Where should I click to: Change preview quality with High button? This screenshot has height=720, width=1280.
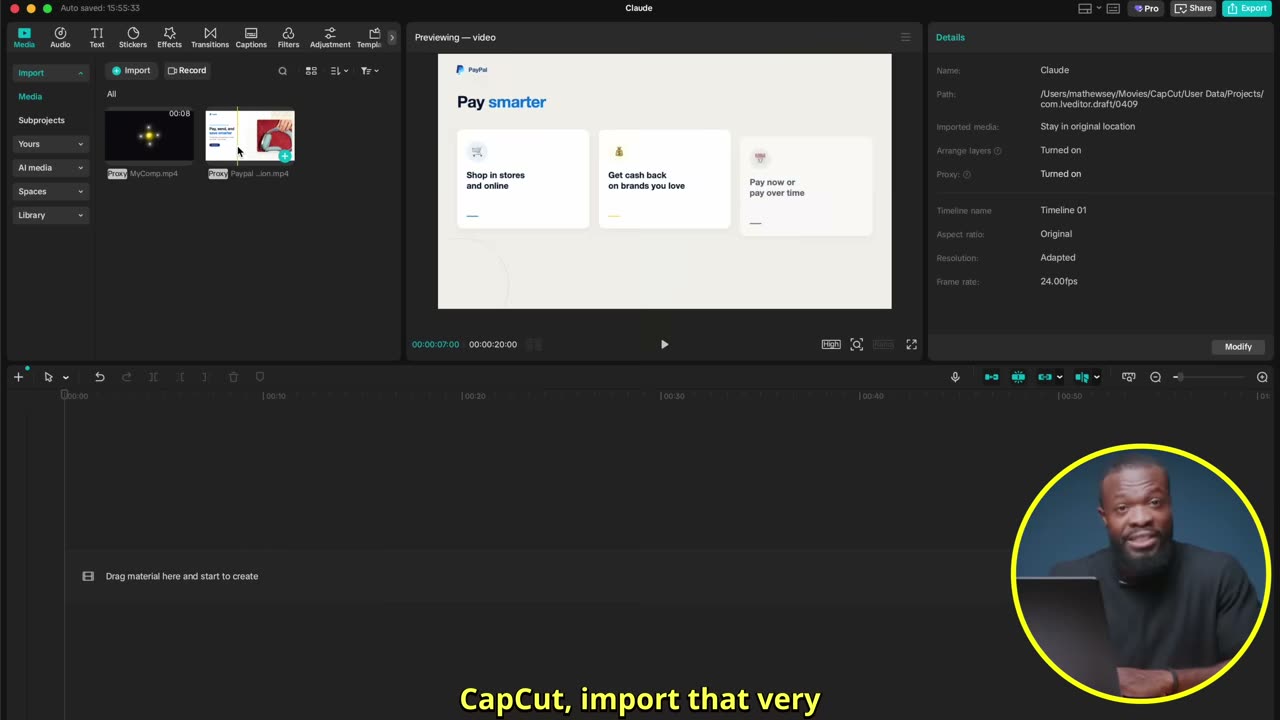(x=831, y=344)
